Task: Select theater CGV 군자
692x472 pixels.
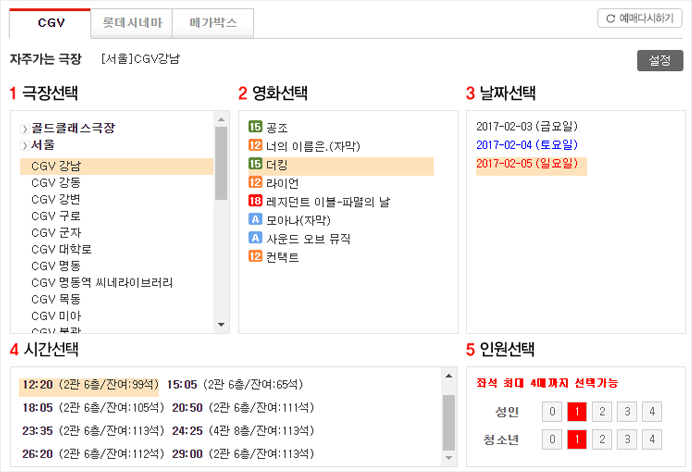Action: [x=56, y=233]
